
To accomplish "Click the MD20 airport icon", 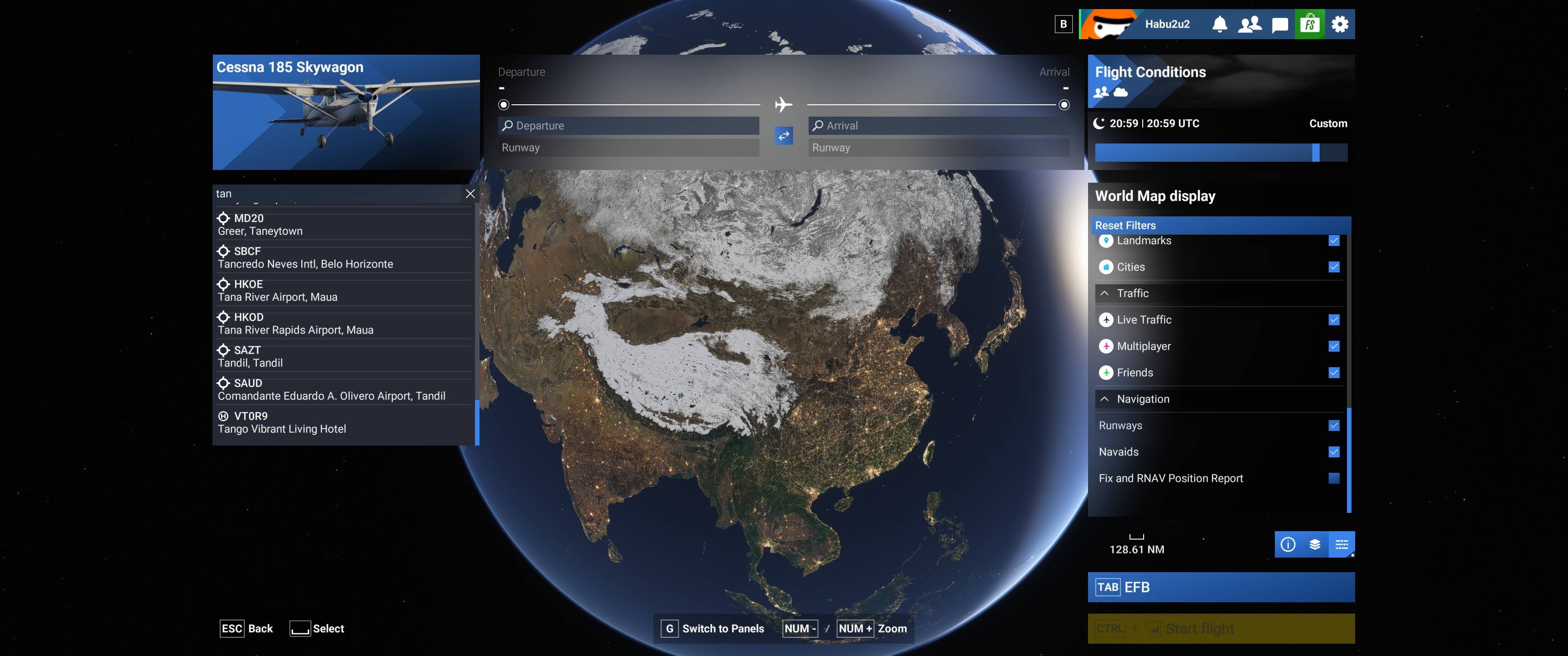I will 223,218.
